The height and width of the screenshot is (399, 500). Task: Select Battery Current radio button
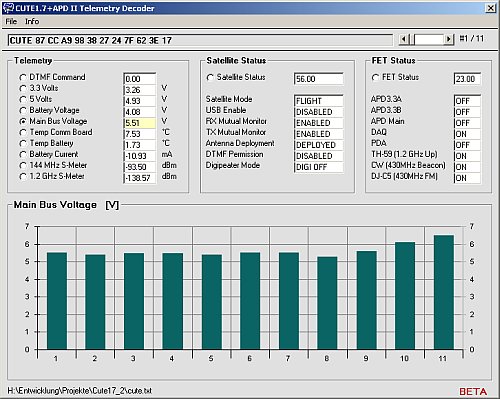point(23,154)
